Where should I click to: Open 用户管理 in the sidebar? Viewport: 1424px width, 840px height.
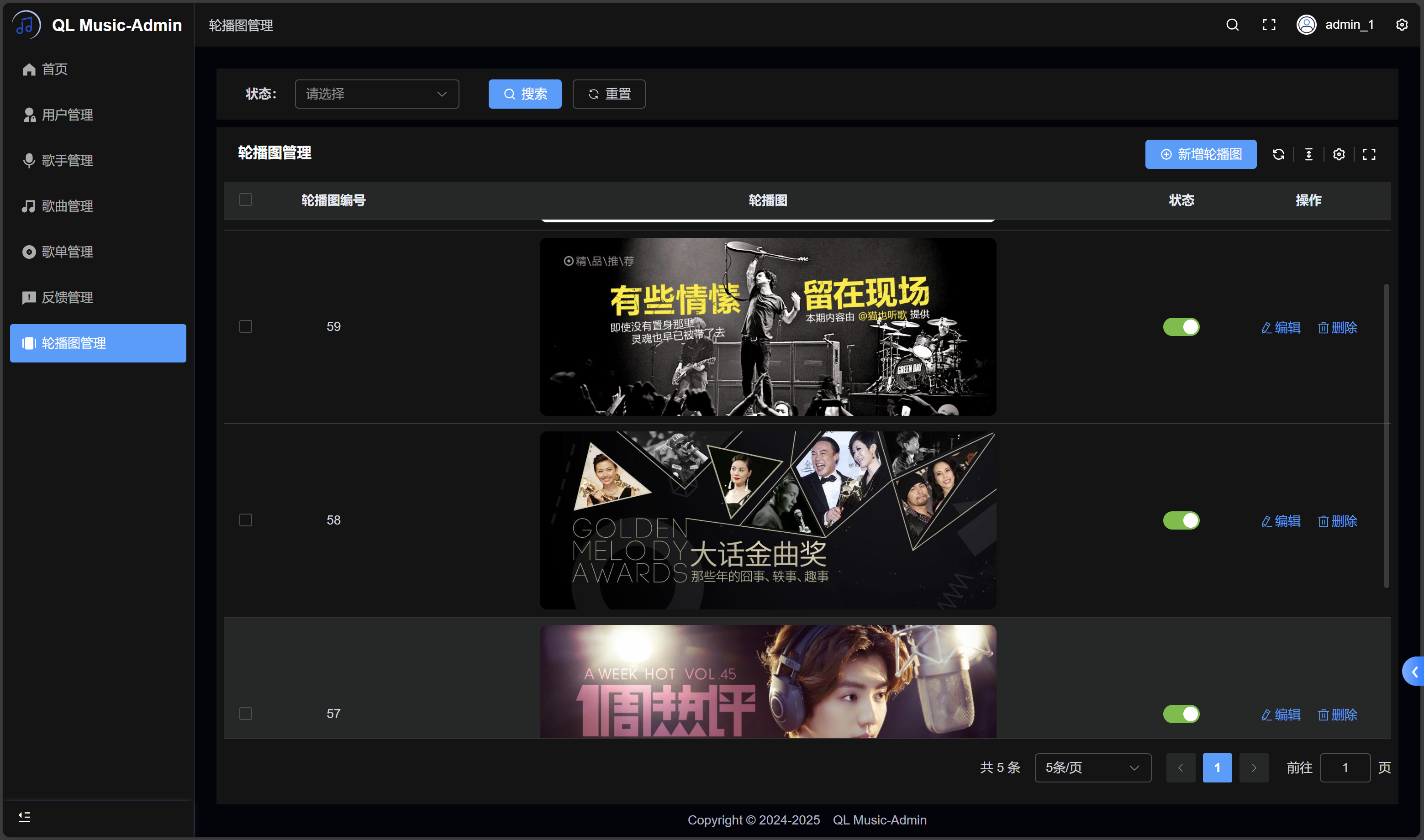98,115
